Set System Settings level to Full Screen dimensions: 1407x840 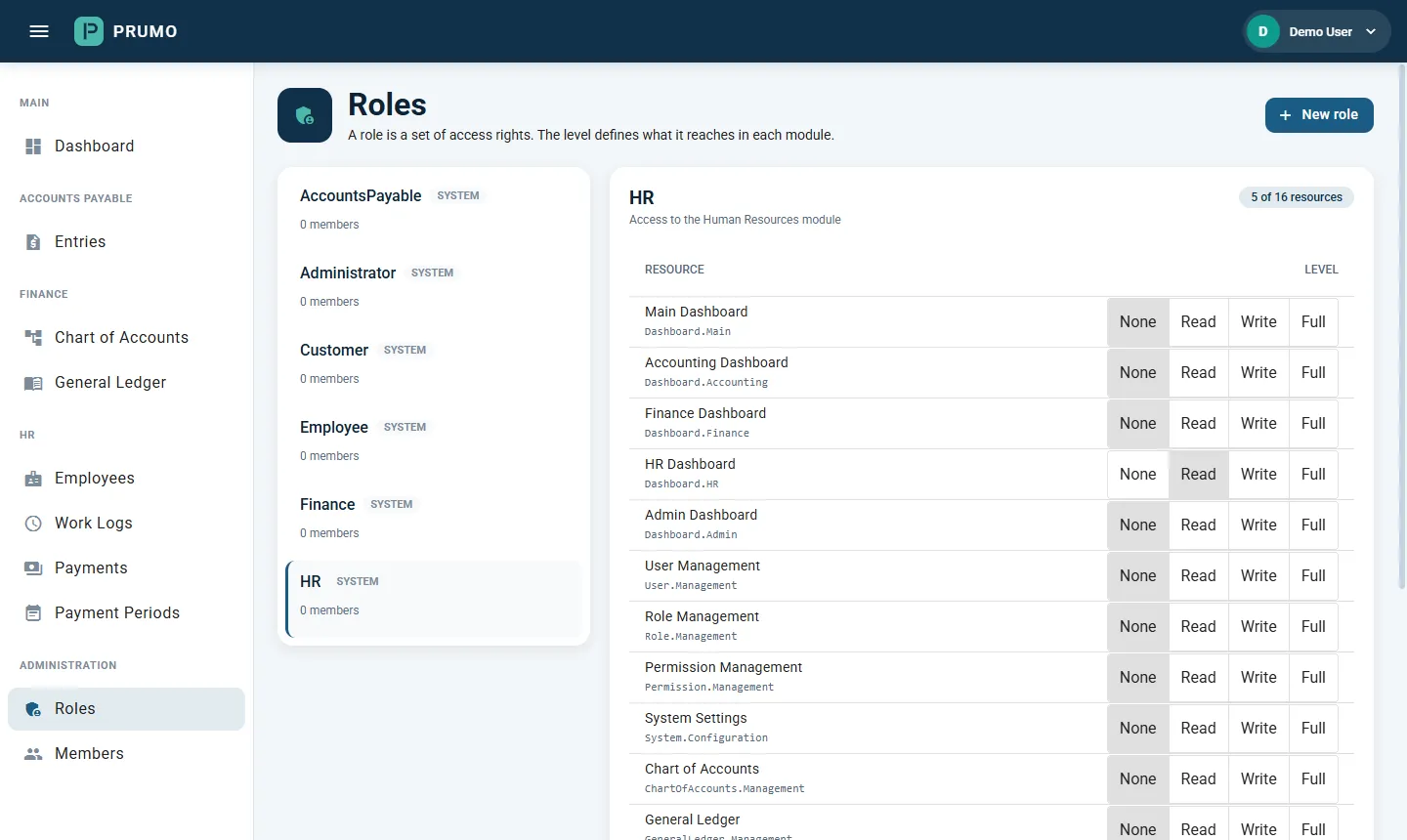(1313, 729)
